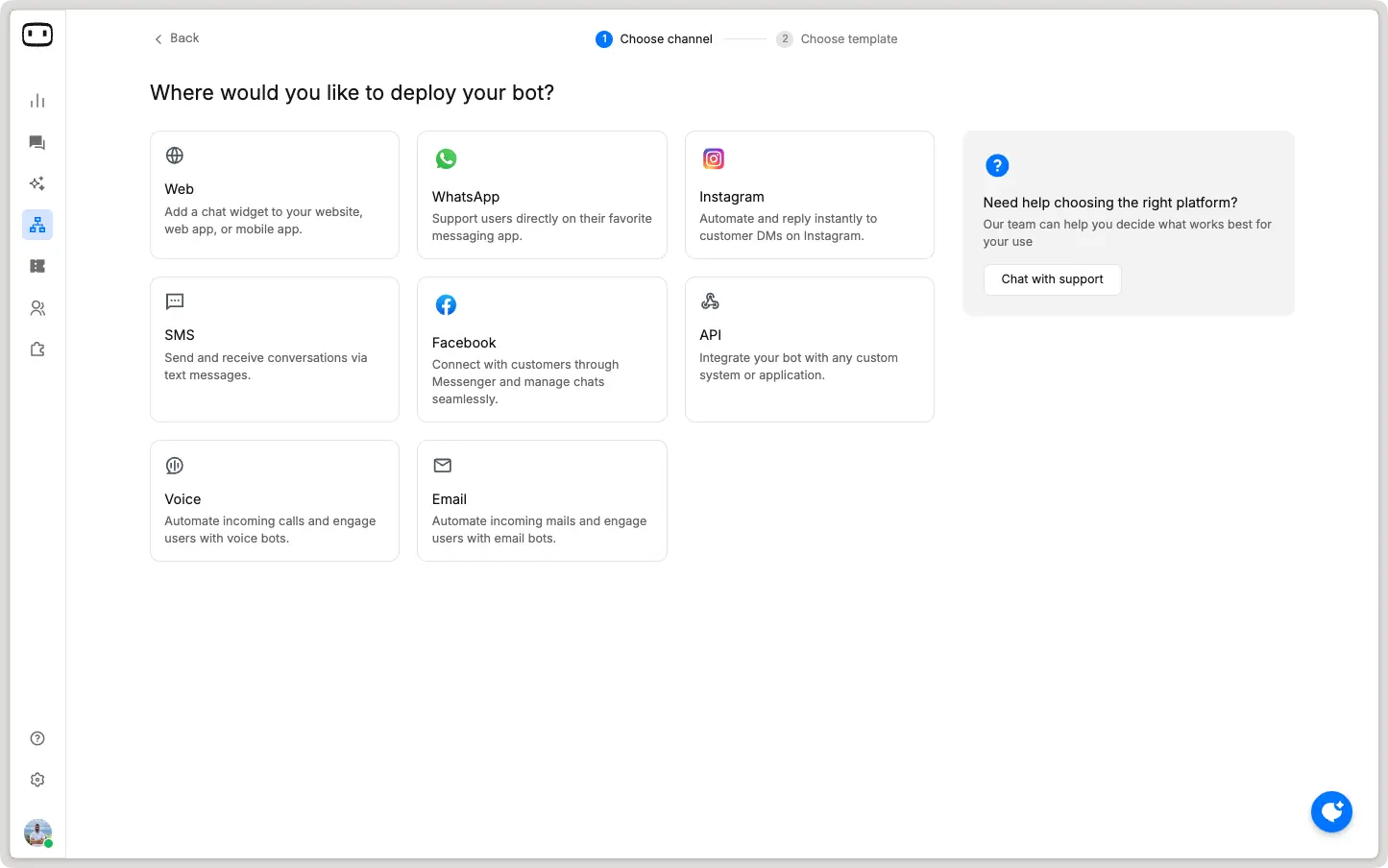Choose the API channel title
Screen dimensions: 1388x868
click(710, 335)
